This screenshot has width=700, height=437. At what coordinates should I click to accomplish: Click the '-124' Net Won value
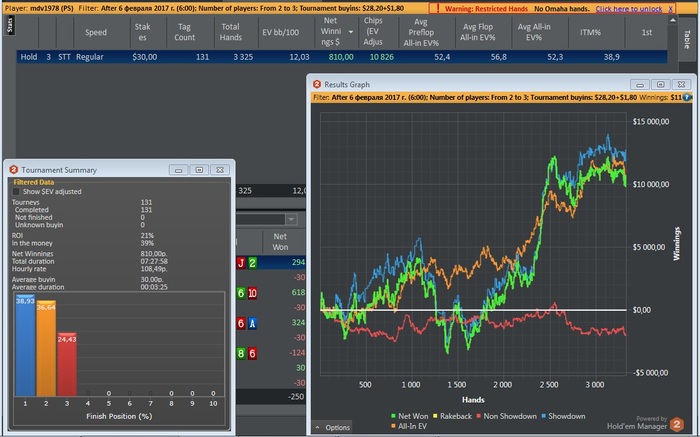[x=297, y=353]
